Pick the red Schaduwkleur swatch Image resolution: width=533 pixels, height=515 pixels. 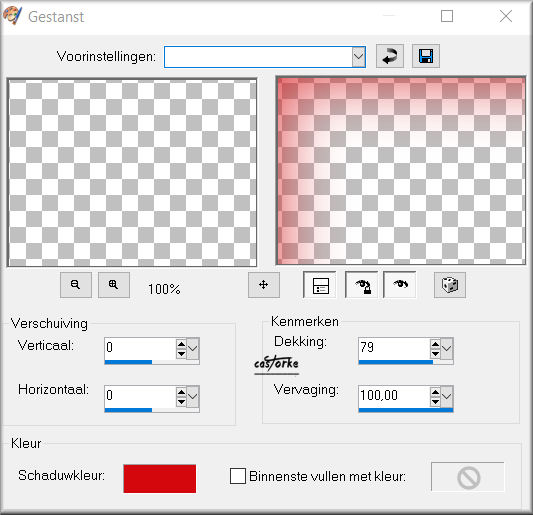pyautogui.click(x=160, y=478)
